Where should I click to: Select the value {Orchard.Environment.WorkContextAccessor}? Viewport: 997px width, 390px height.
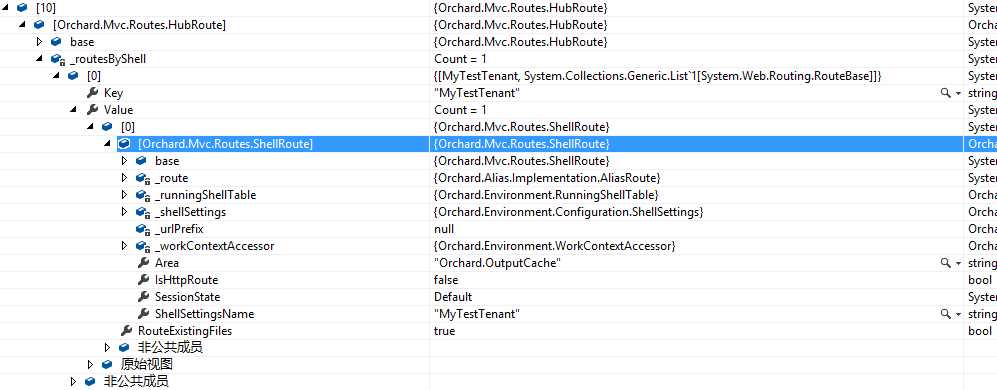(554, 246)
